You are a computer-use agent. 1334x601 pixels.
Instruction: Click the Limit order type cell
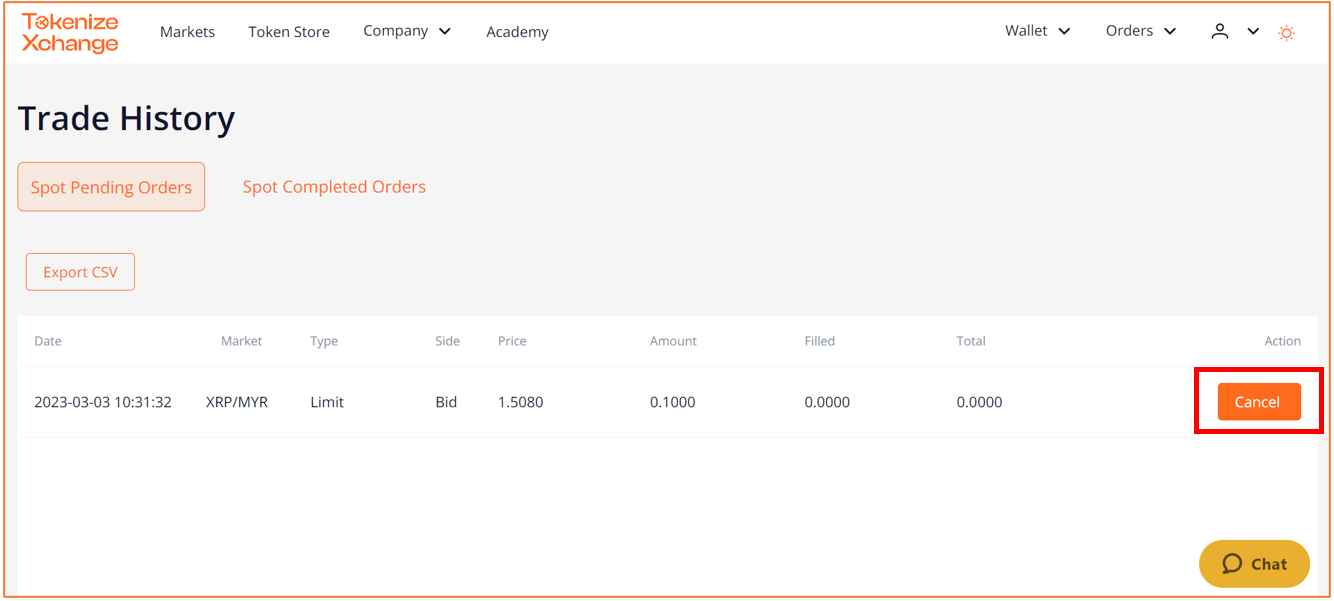(x=327, y=402)
